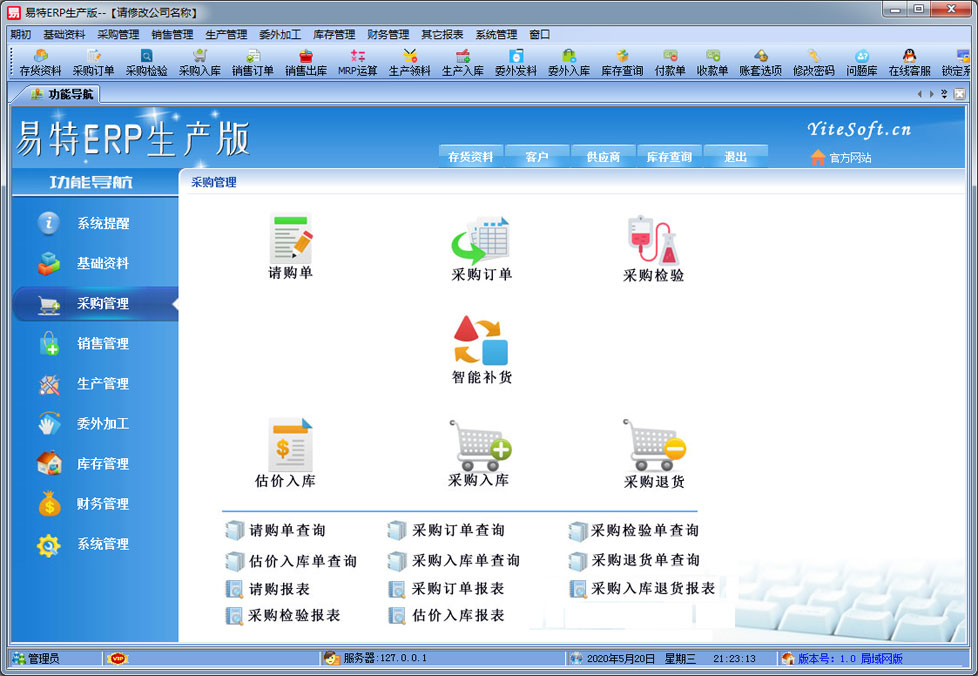This screenshot has height=676, width=978.
Task: Click MRP运算 in the toolbar
Action: coord(357,63)
